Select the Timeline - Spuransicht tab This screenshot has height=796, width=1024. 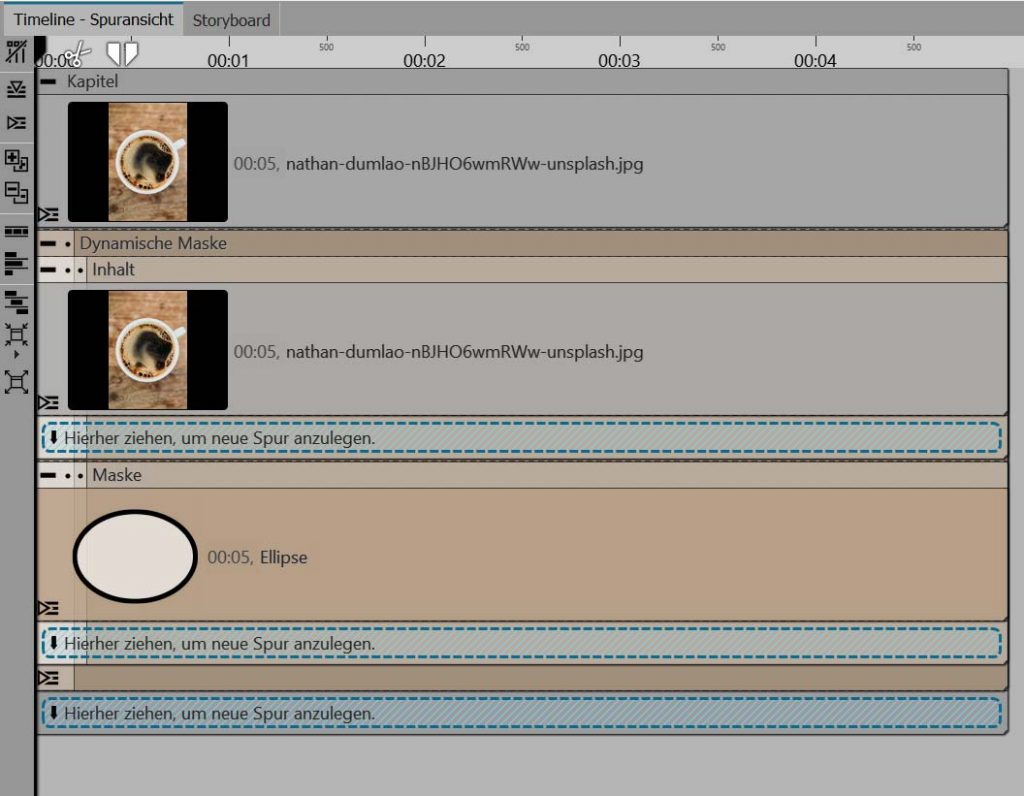tap(93, 19)
